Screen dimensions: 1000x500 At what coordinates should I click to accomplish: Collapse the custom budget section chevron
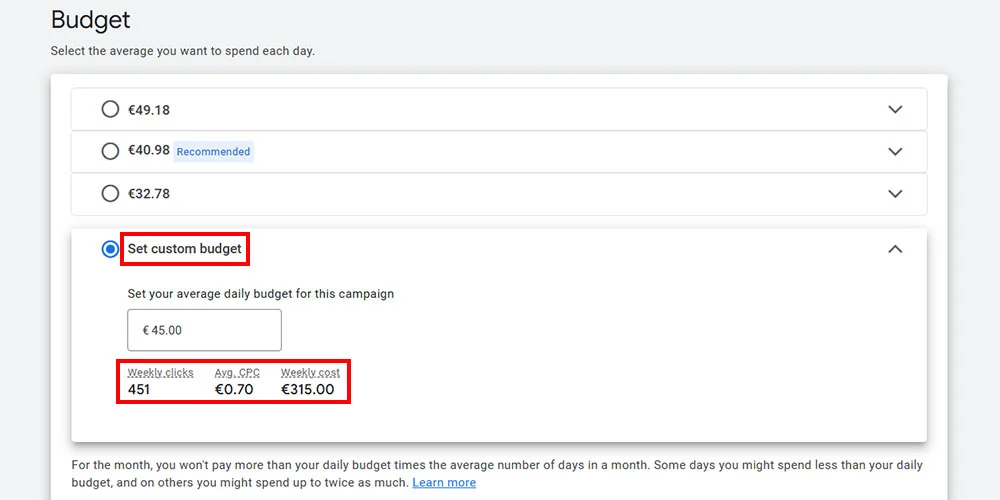(x=895, y=249)
